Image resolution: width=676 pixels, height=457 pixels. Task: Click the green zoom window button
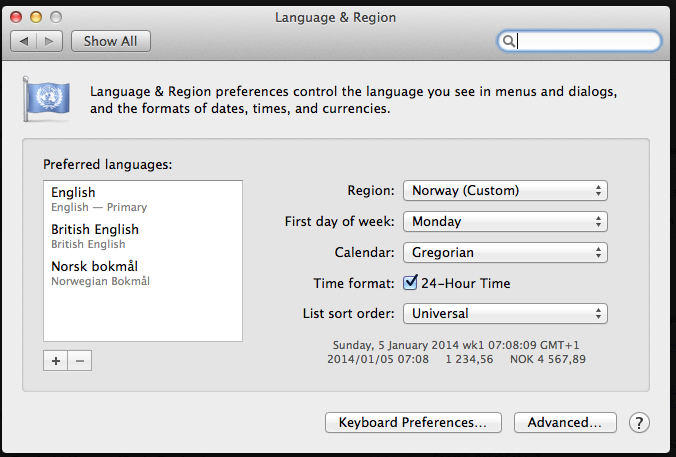[57, 17]
